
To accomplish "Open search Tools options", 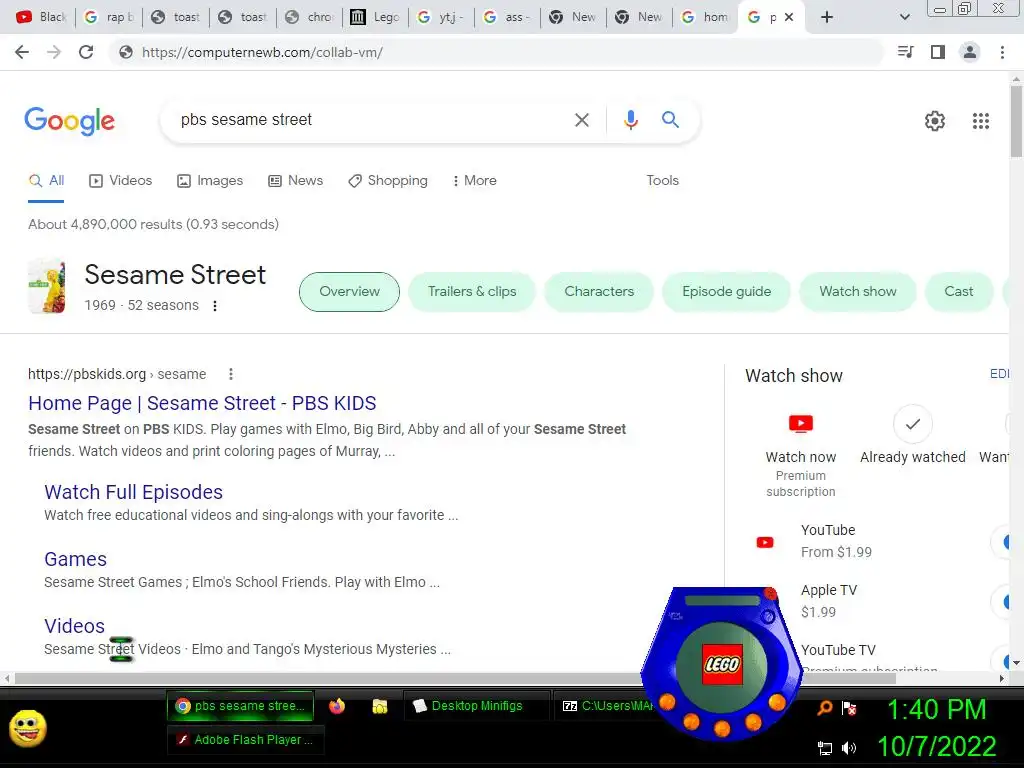I will 662,181.
